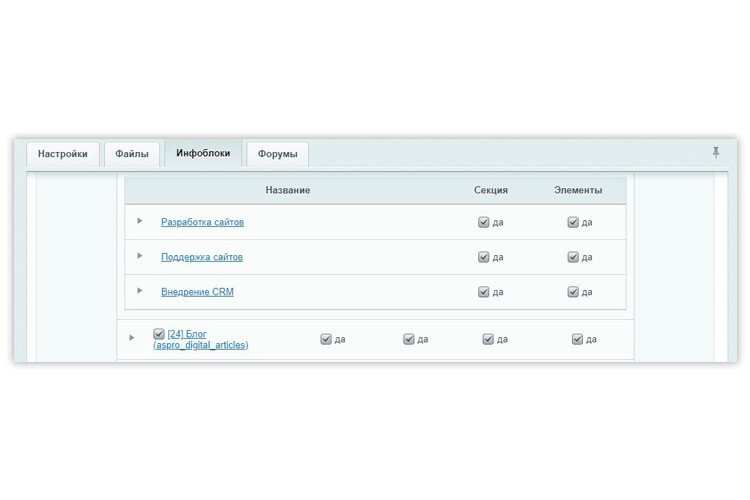Image resolution: width=750 pixels, height=500 pixels.
Task: Toggle Элементы checkbox for Поддержка сайтов
Action: pyautogui.click(x=573, y=257)
